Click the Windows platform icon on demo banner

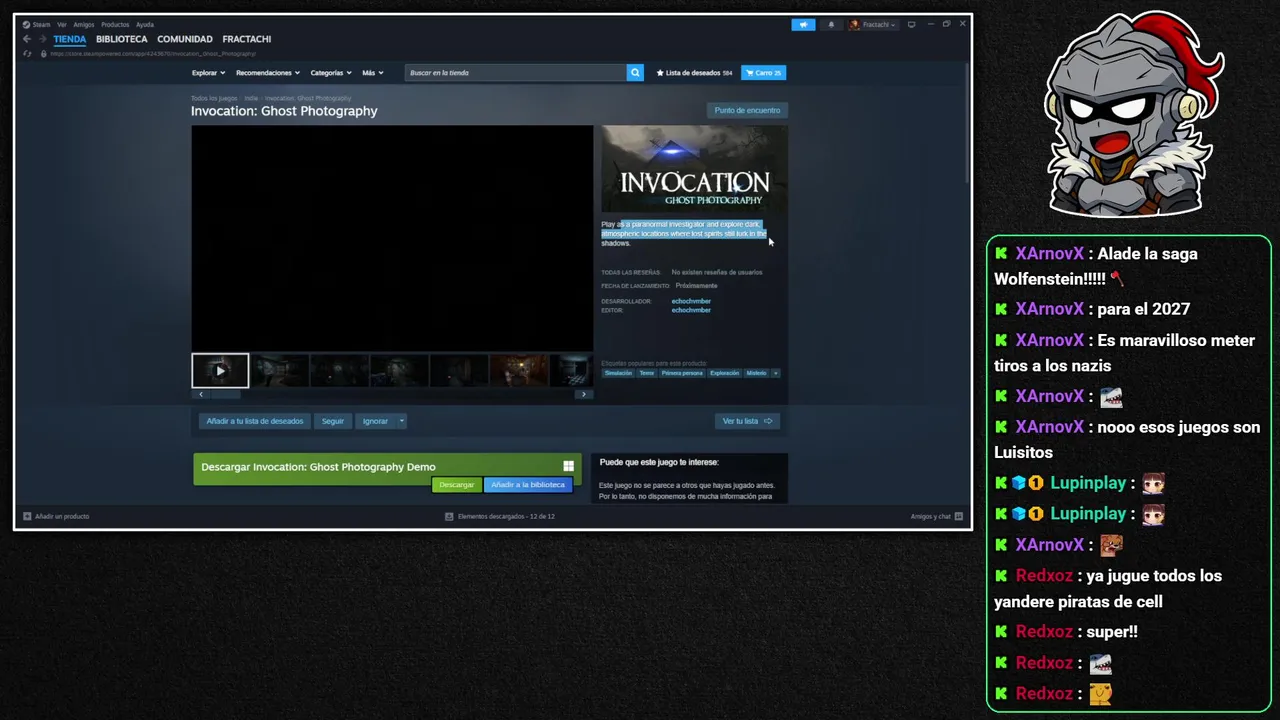pos(568,466)
